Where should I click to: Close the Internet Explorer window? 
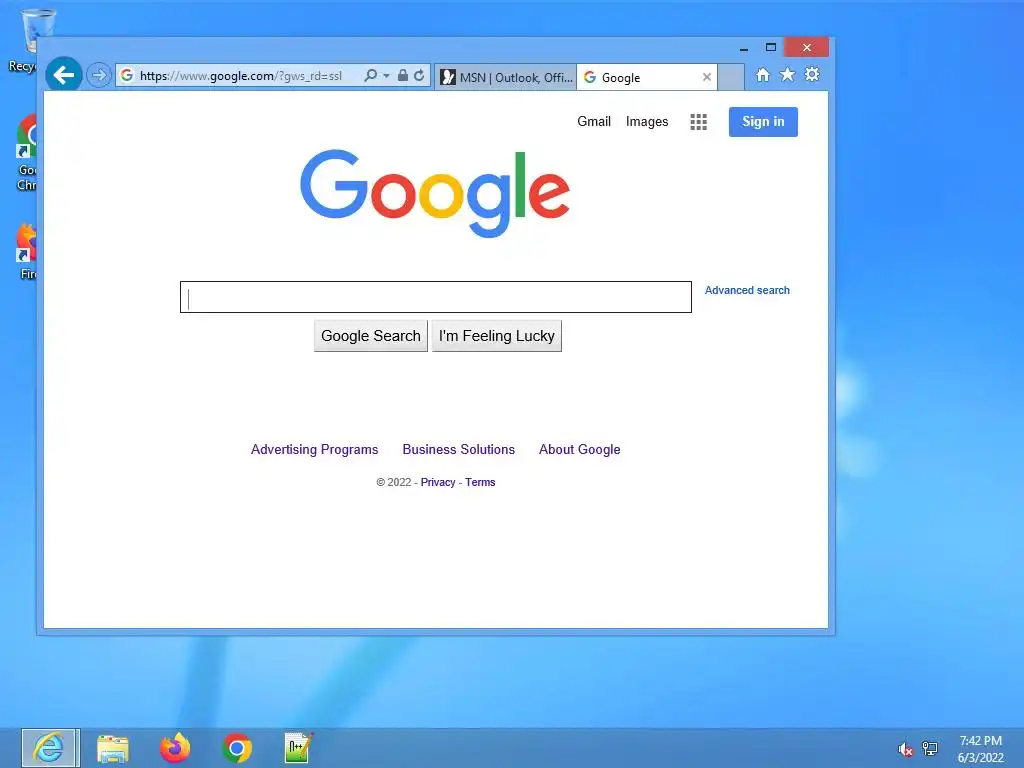807,48
